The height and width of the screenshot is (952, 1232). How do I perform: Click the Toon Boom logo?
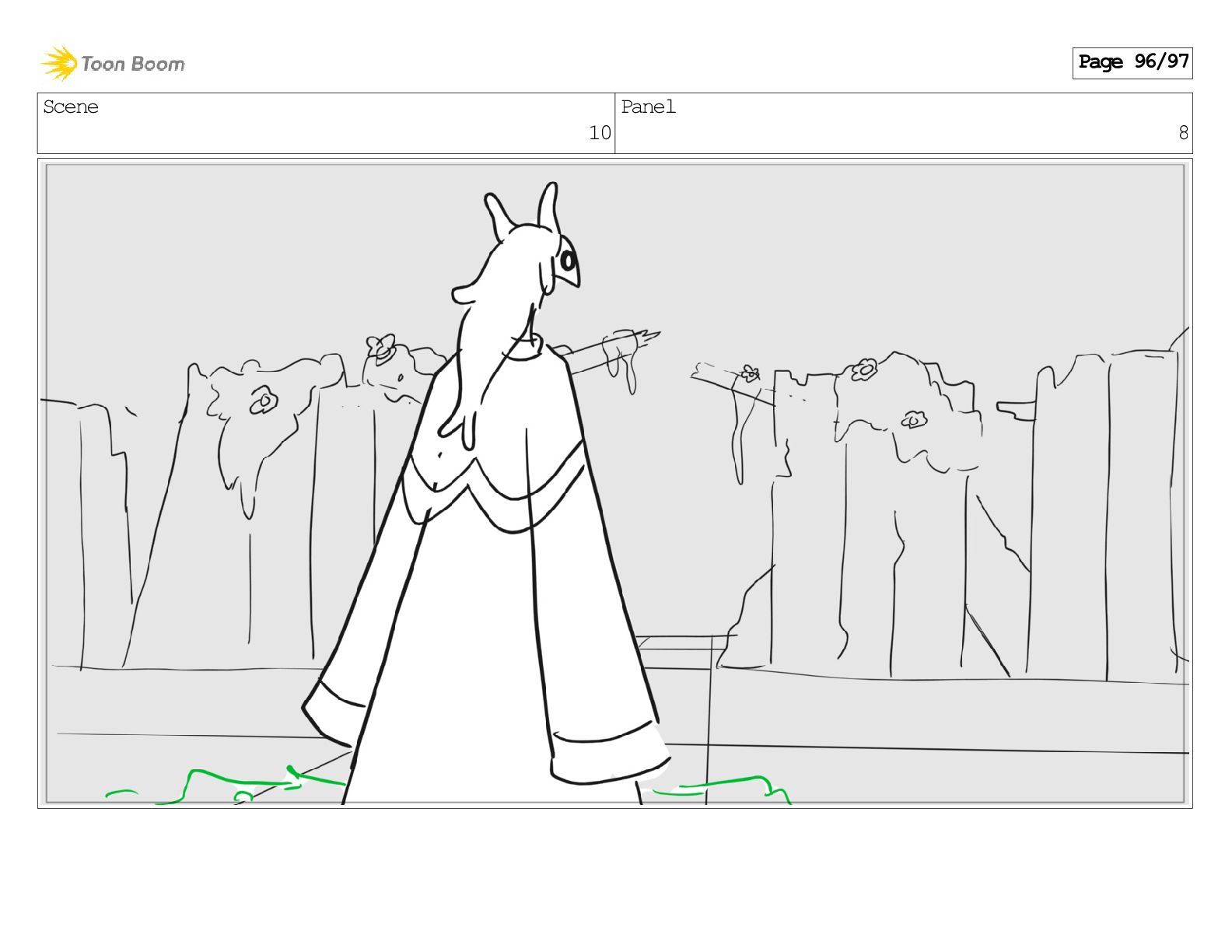pyautogui.click(x=113, y=63)
